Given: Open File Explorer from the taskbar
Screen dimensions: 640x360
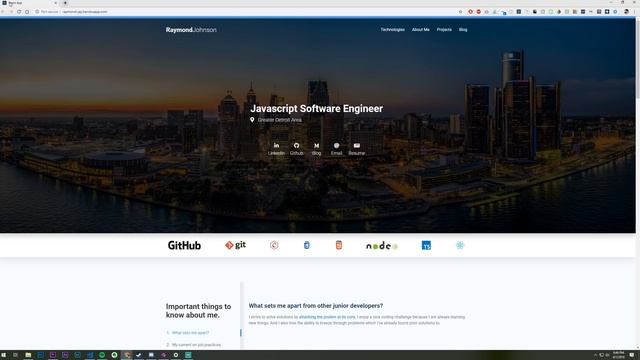Looking at the screenshot, I should pos(28,355).
